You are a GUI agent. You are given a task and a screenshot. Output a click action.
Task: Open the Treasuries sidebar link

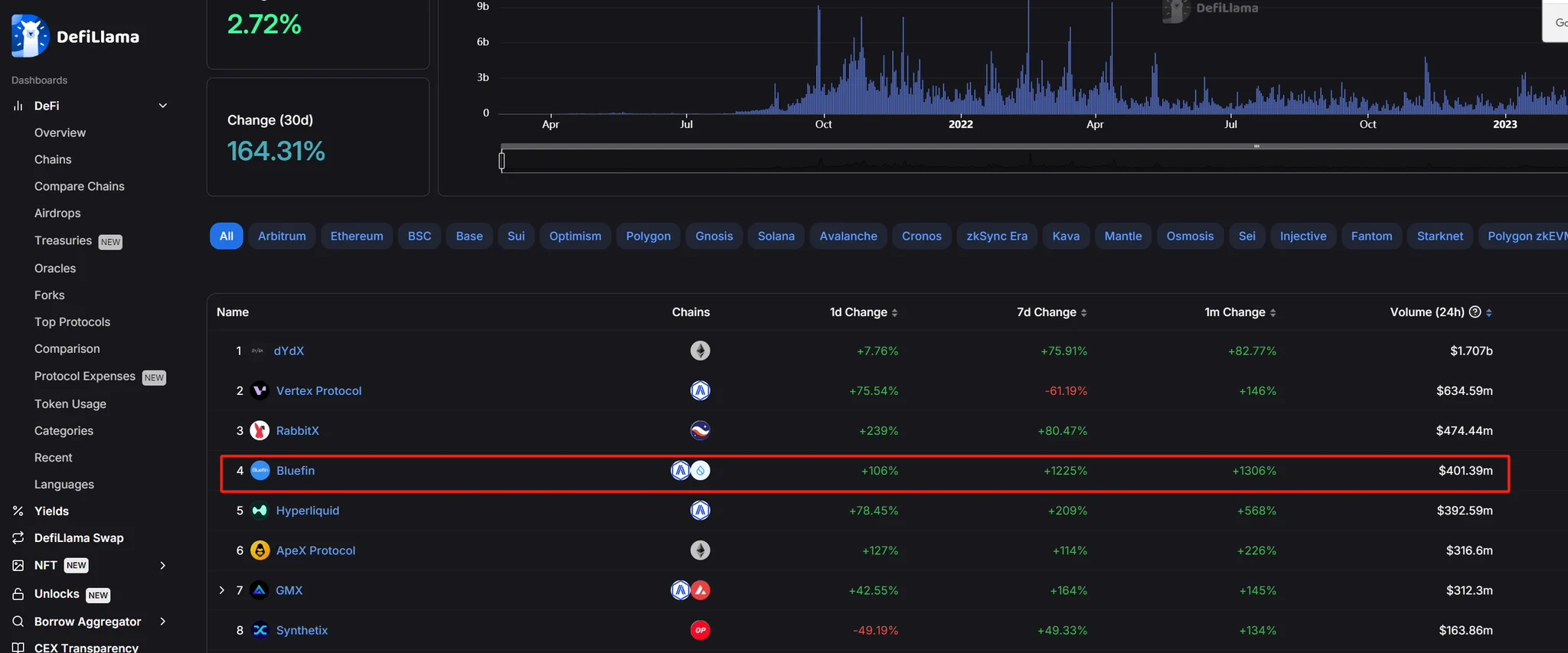pyautogui.click(x=63, y=240)
